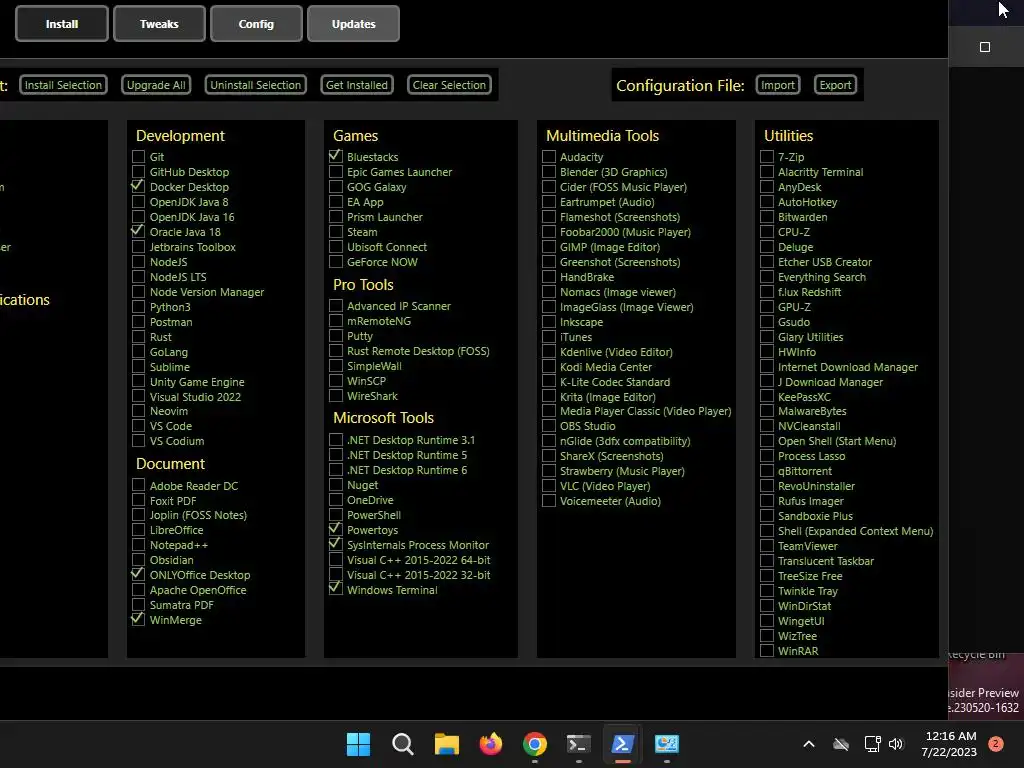
Task: Select Audacity checkbox
Action: pos(549,157)
